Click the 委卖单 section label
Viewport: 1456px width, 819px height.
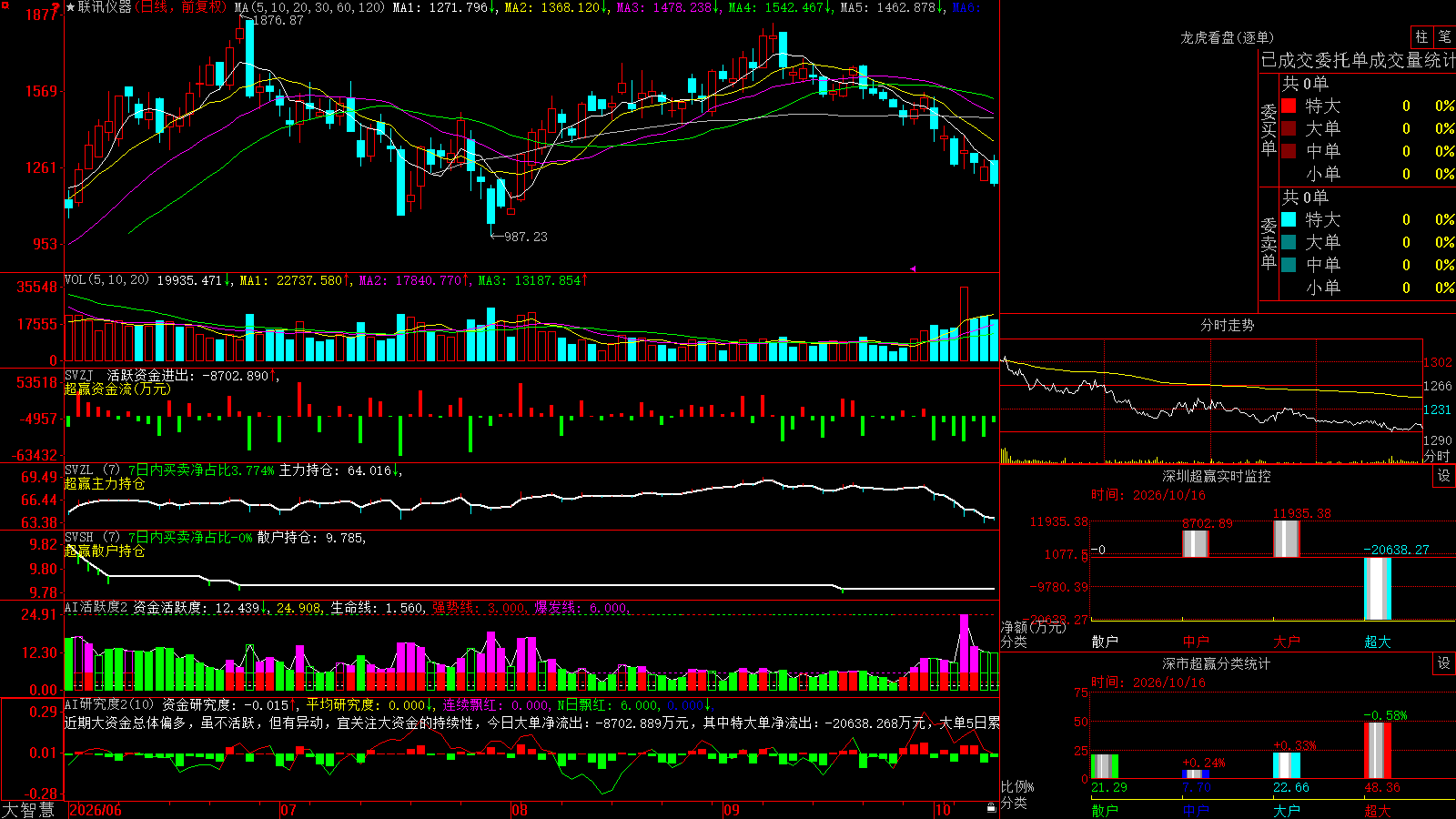click(x=1269, y=243)
